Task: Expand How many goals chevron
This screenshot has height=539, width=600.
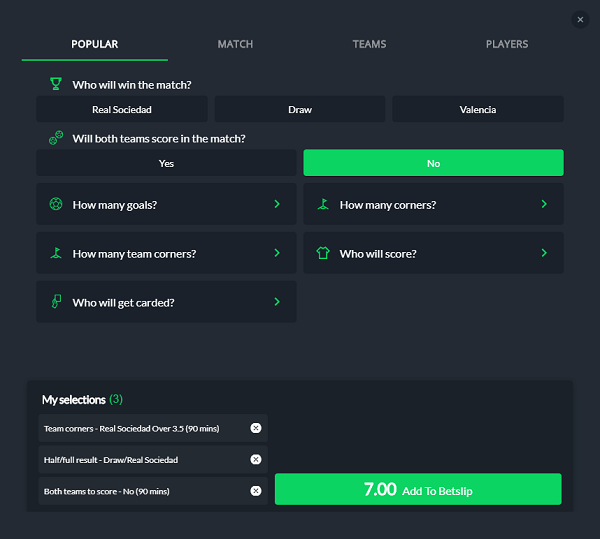Action: tap(277, 204)
